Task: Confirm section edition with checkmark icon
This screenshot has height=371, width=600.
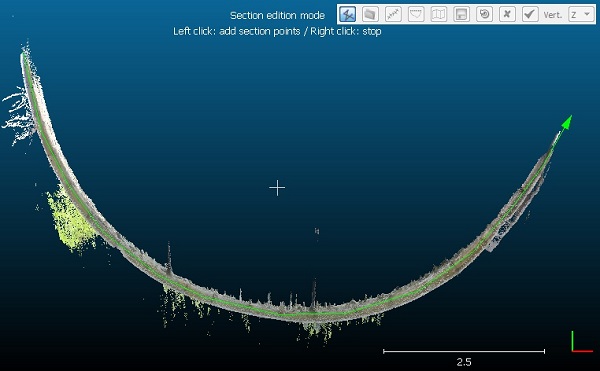Action: click(x=530, y=15)
